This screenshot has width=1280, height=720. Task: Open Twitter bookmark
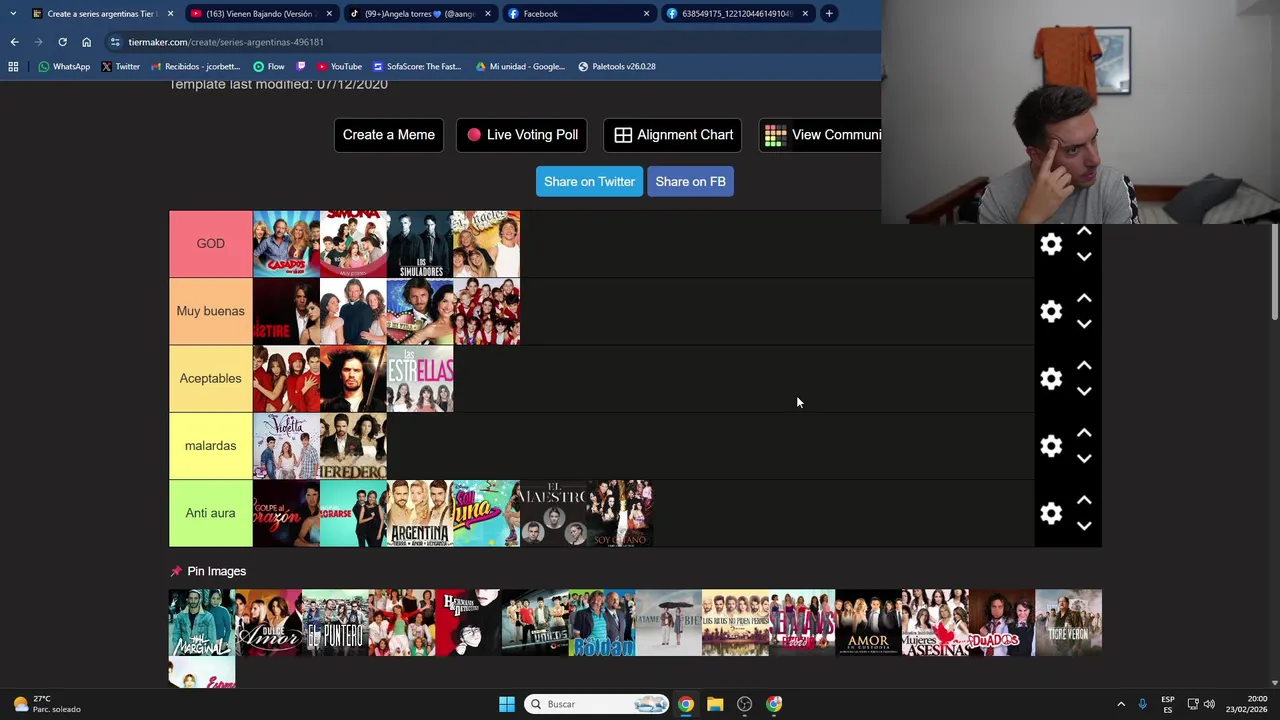tap(120, 67)
